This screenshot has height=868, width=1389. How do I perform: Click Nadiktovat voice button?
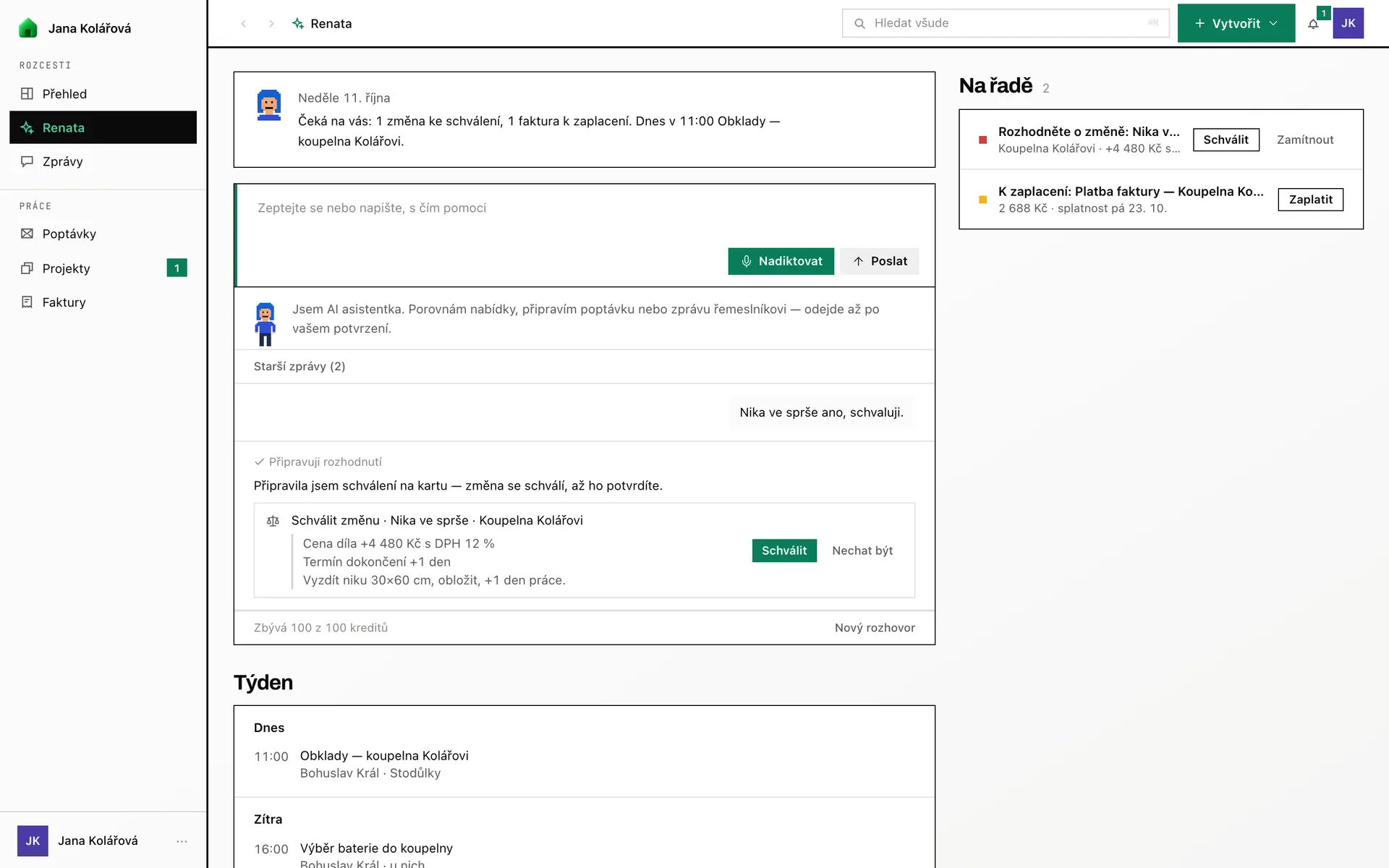pyautogui.click(x=781, y=261)
